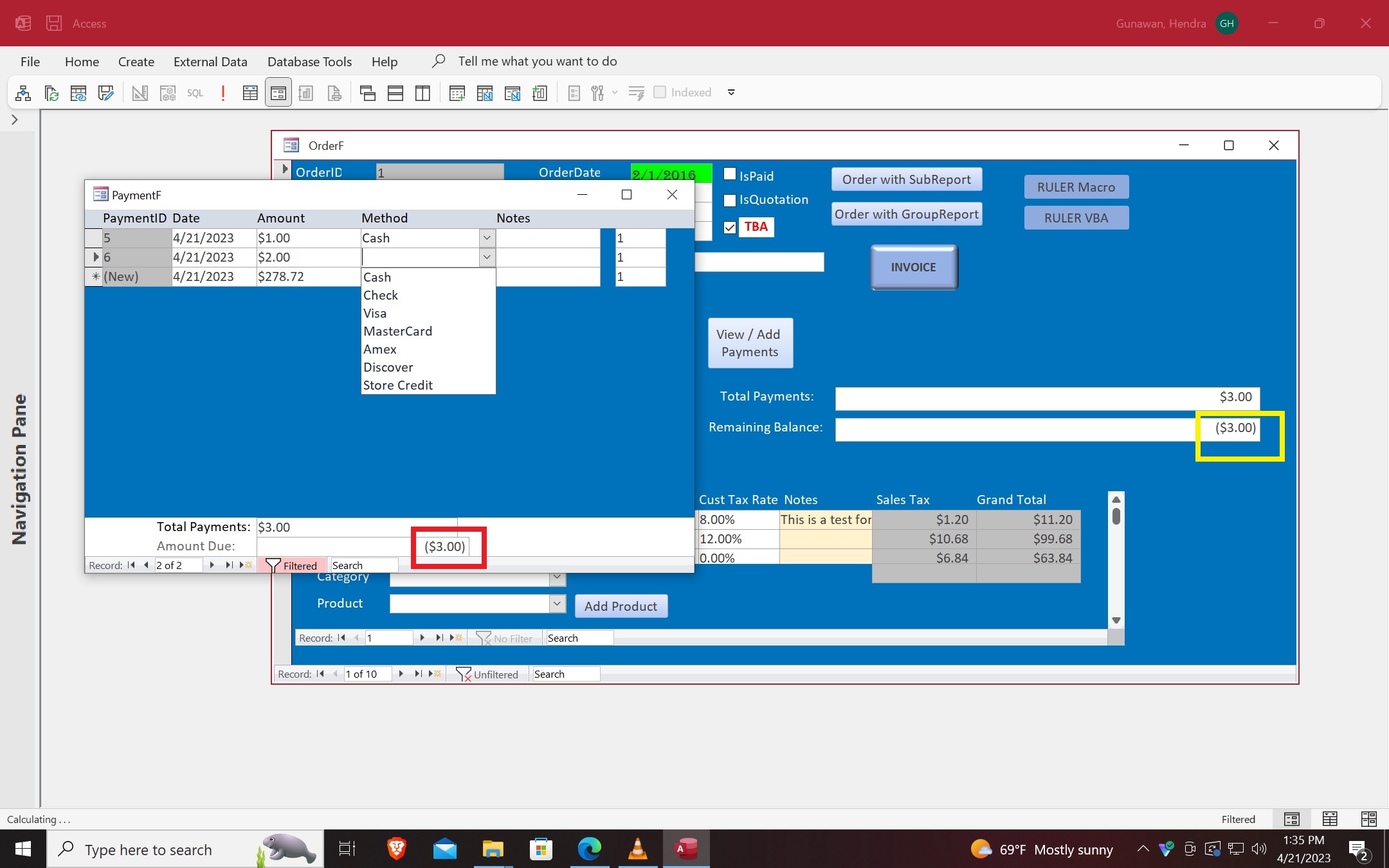
Task: Open the Create ribbon tab
Action: point(136,61)
